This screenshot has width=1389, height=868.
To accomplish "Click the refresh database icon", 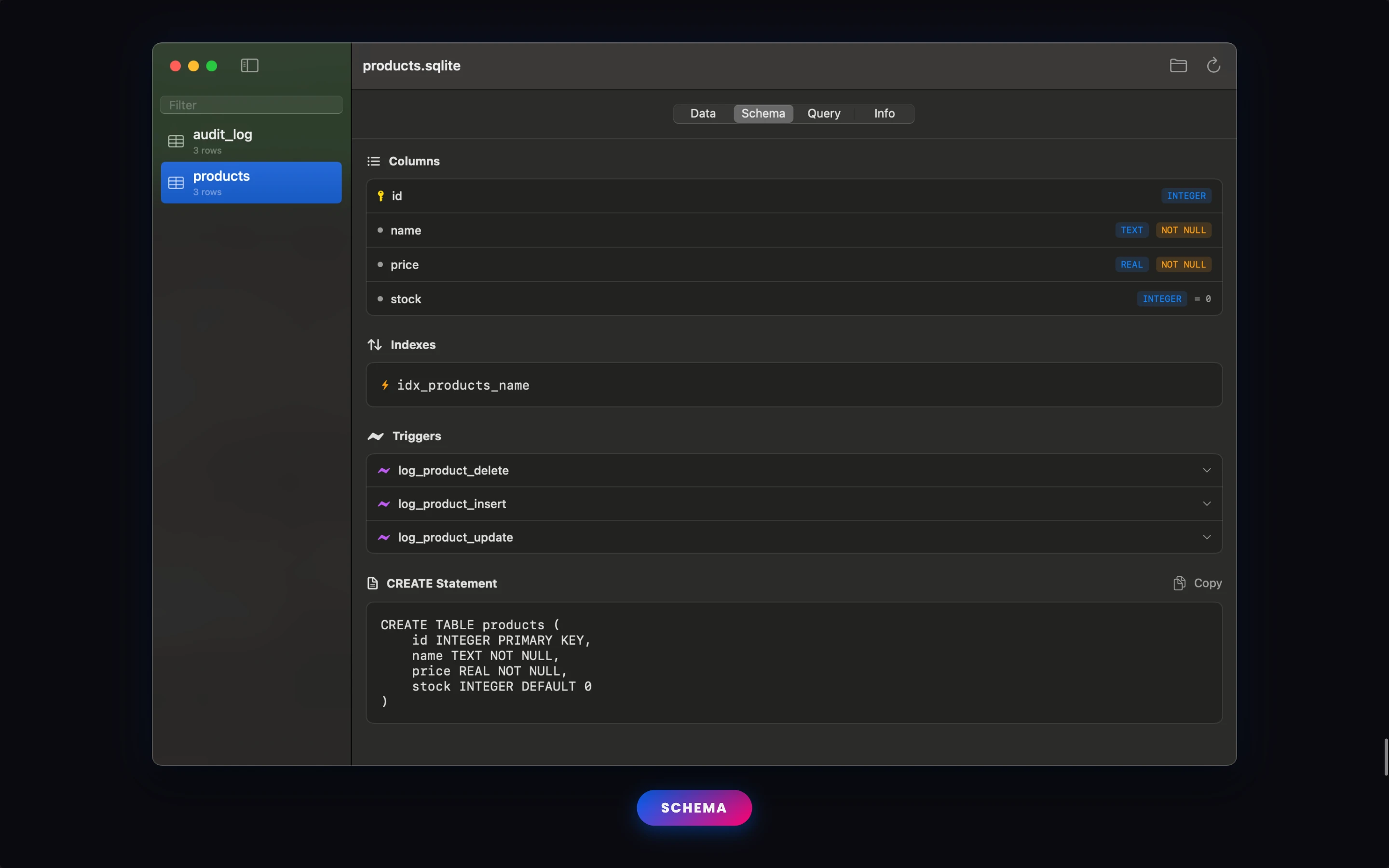I will click(x=1213, y=66).
